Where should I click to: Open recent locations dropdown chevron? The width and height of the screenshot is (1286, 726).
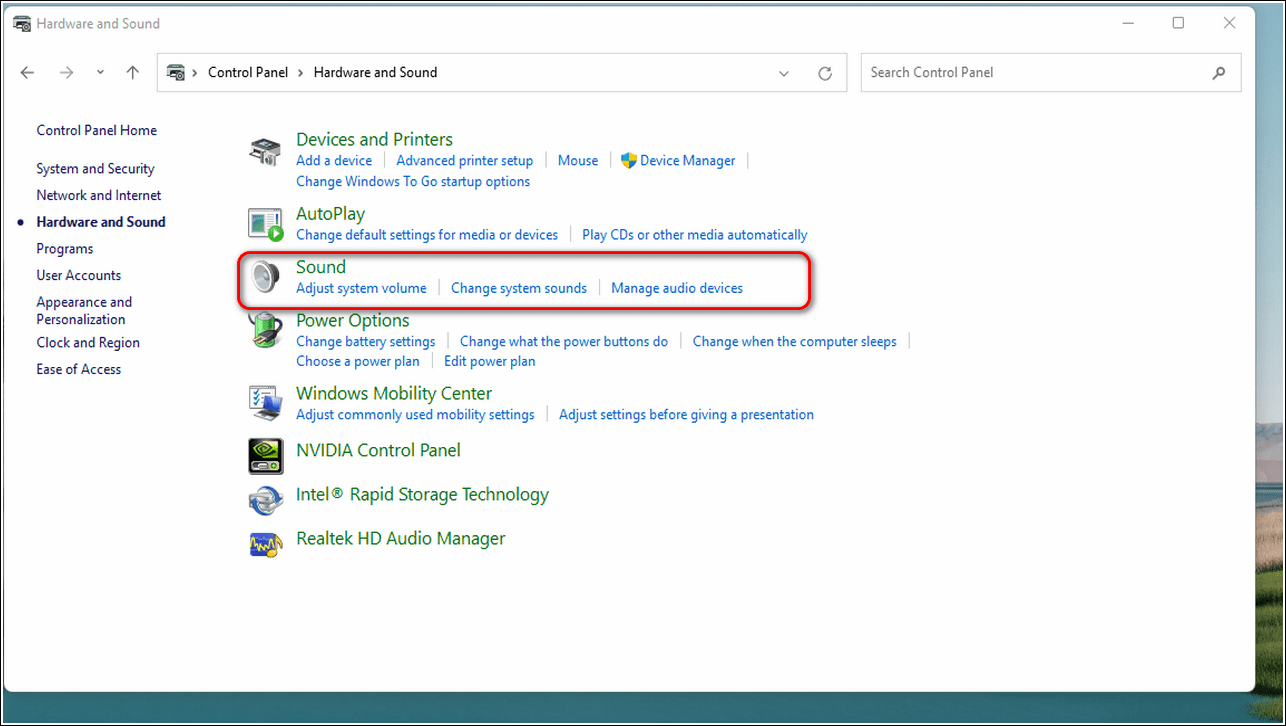(100, 73)
